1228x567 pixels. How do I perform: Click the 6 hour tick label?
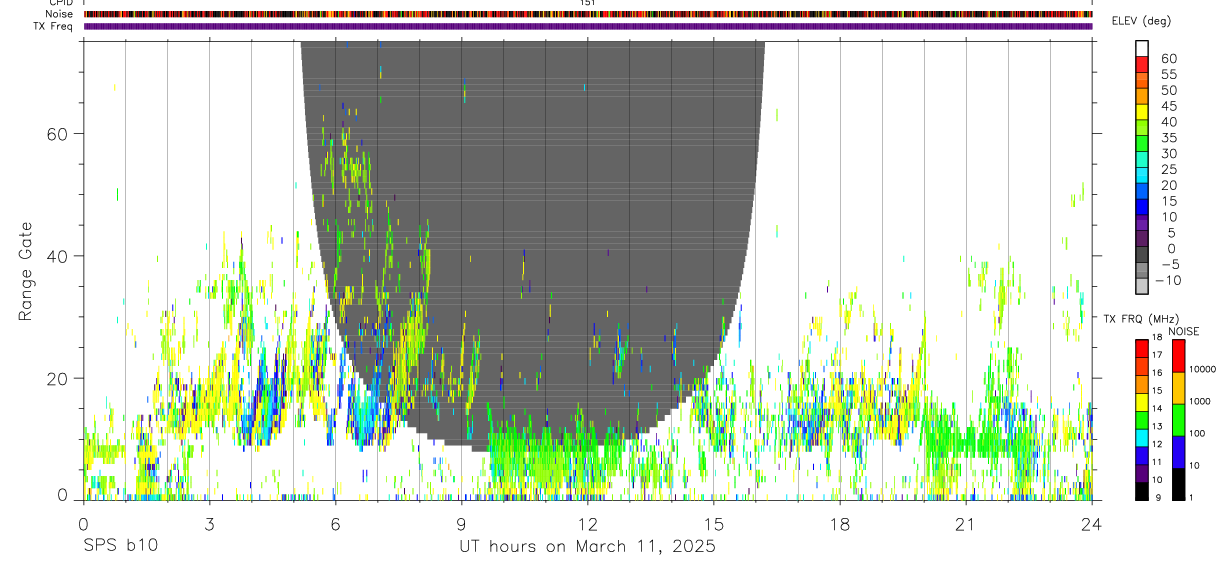pos(336,524)
